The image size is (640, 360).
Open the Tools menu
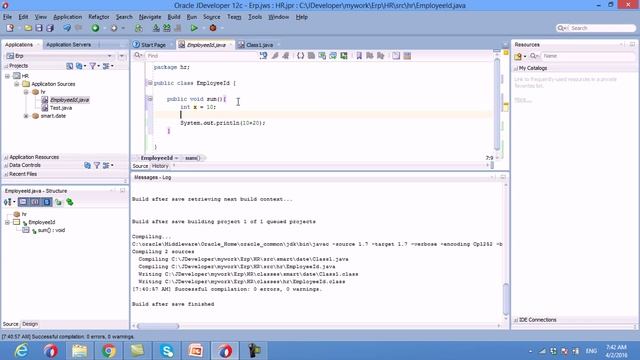[255, 17]
